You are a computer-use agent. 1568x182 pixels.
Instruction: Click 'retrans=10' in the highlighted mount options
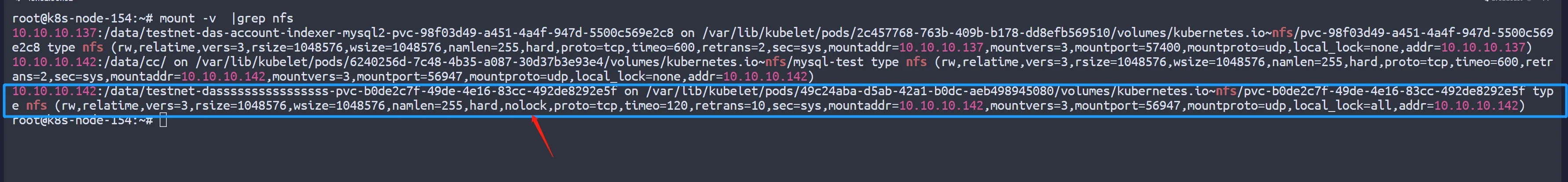tap(730, 106)
